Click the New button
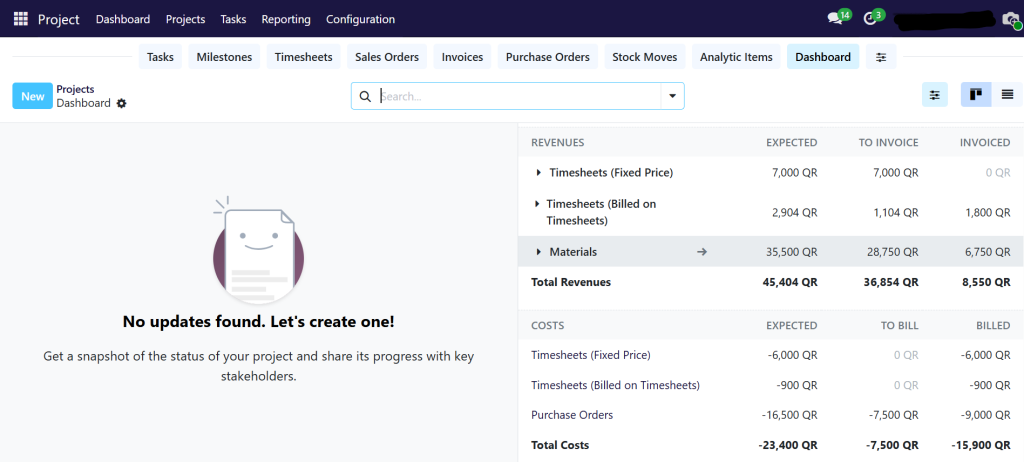The height and width of the screenshot is (462, 1024). tap(33, 96)
